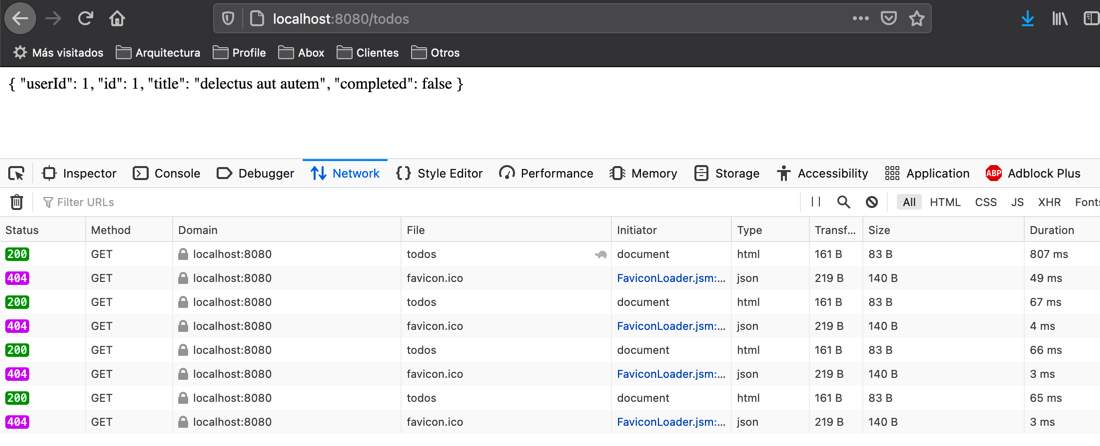Toggle the XHR request filter

pos(1049,202)
